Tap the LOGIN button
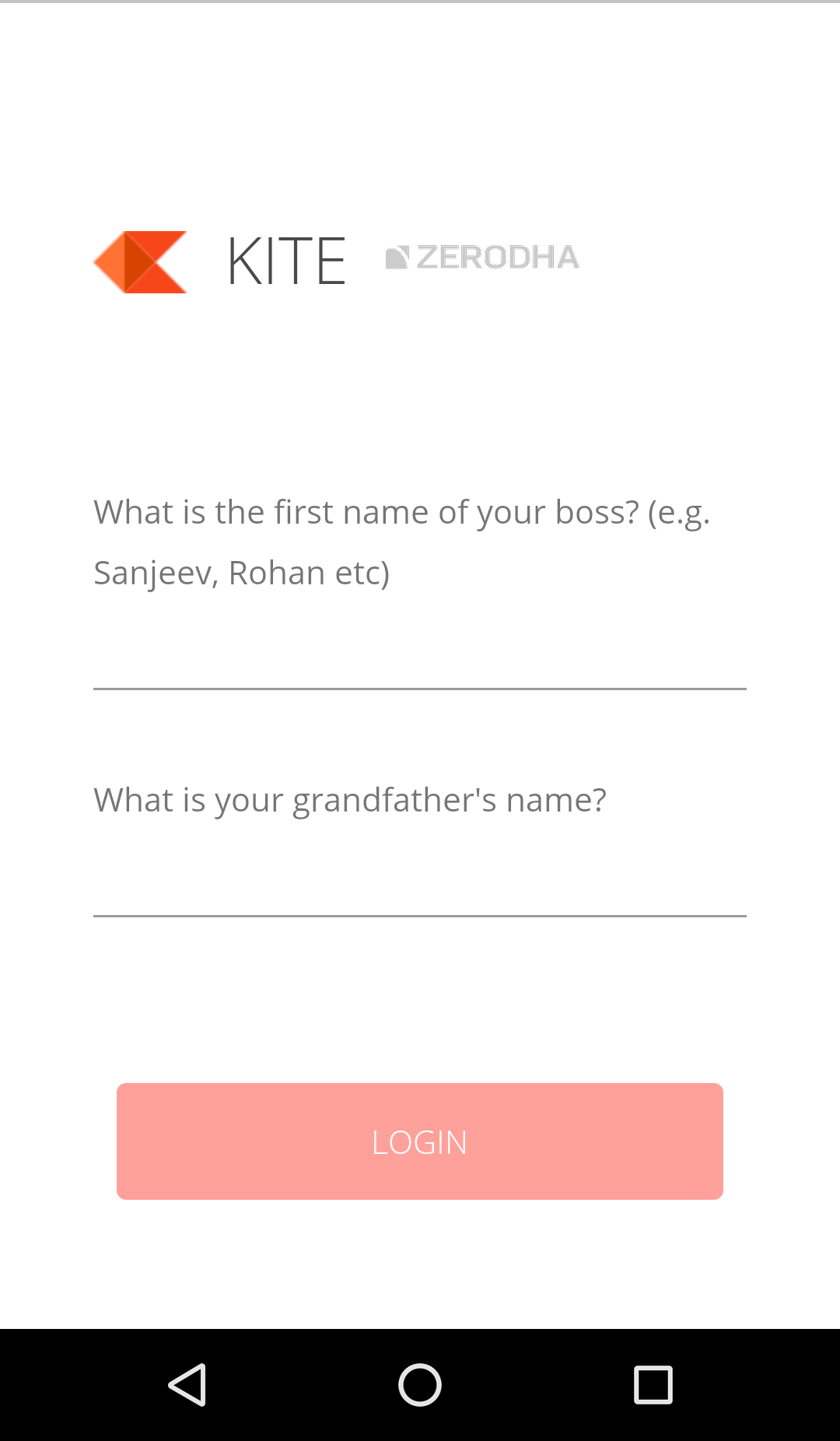Screen dimensions: 840x1441 pos(420,1141)
